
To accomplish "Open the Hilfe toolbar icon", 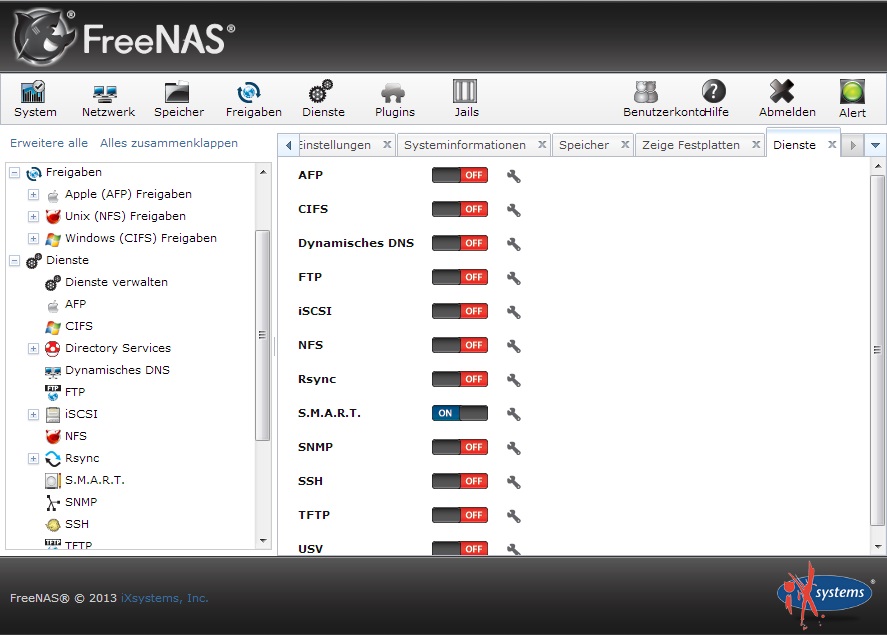I will coord(714,92).
